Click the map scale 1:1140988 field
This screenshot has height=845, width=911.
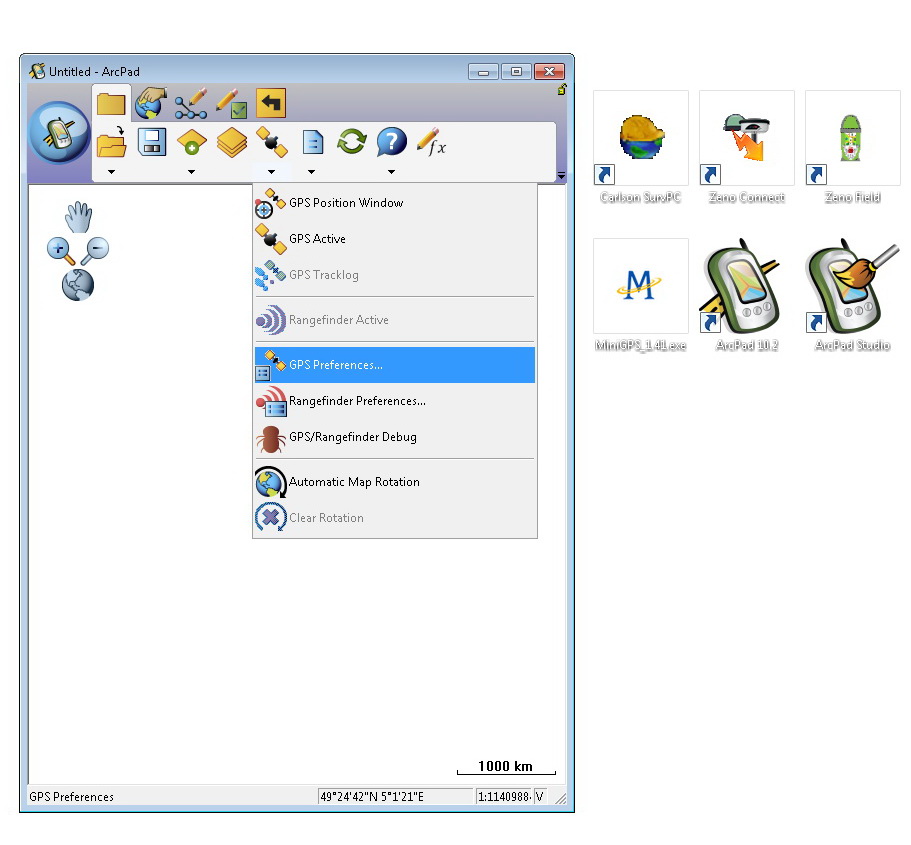point(504,797)
